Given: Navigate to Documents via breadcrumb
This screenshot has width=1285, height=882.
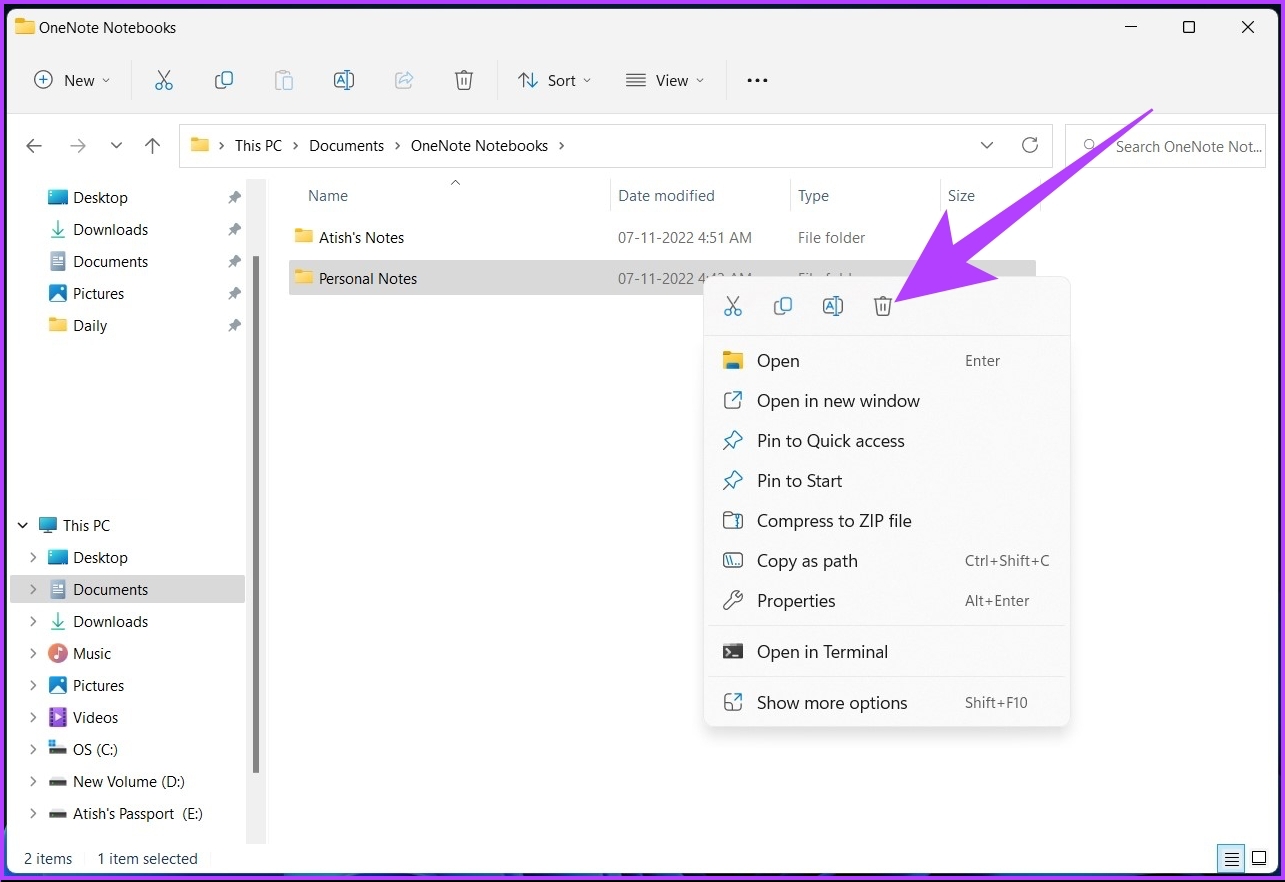Looking at the screenshot, I should (x=347, y=145).
